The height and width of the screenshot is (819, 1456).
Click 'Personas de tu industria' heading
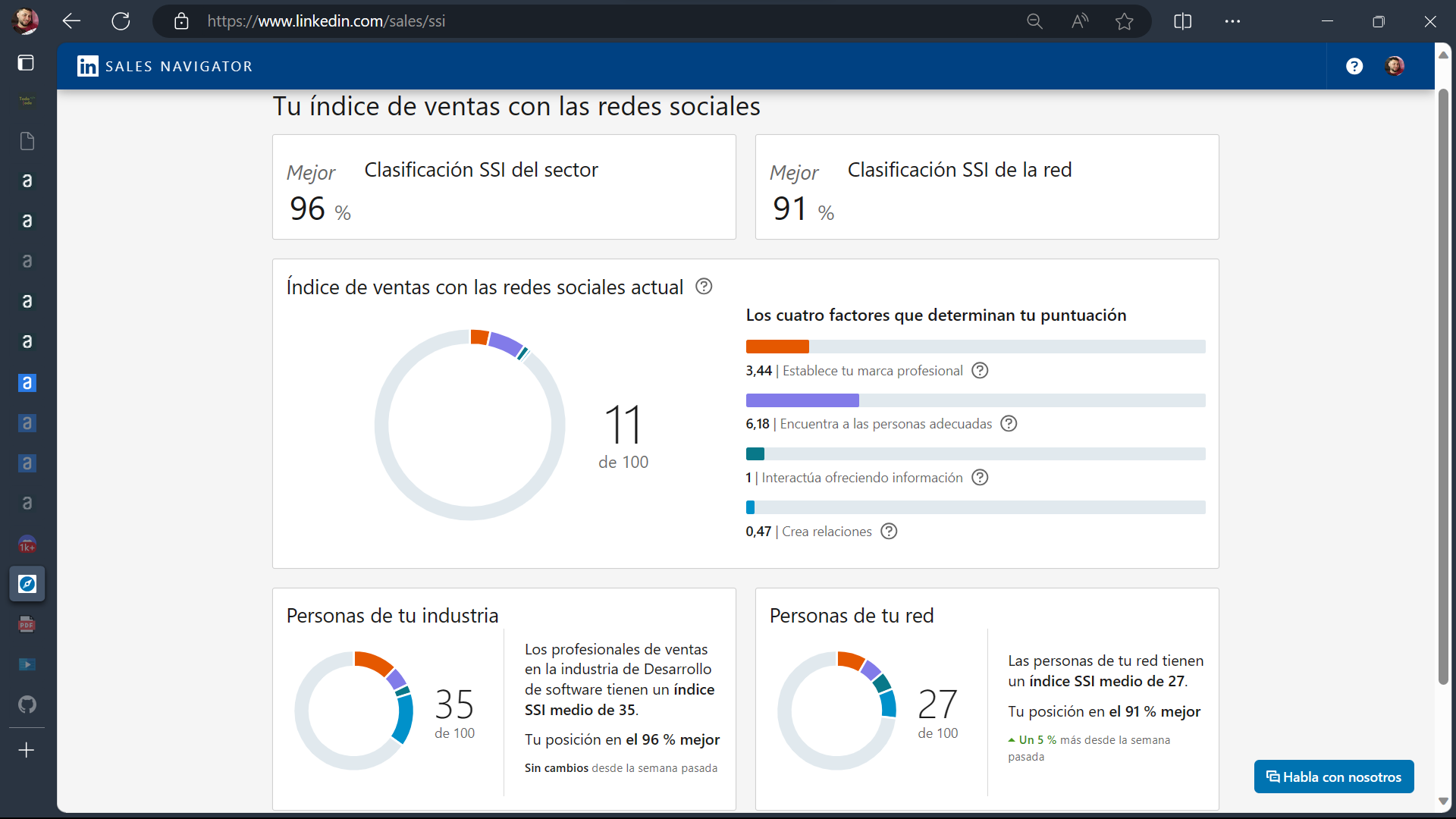pyautogui.click(x=392, y=616)
